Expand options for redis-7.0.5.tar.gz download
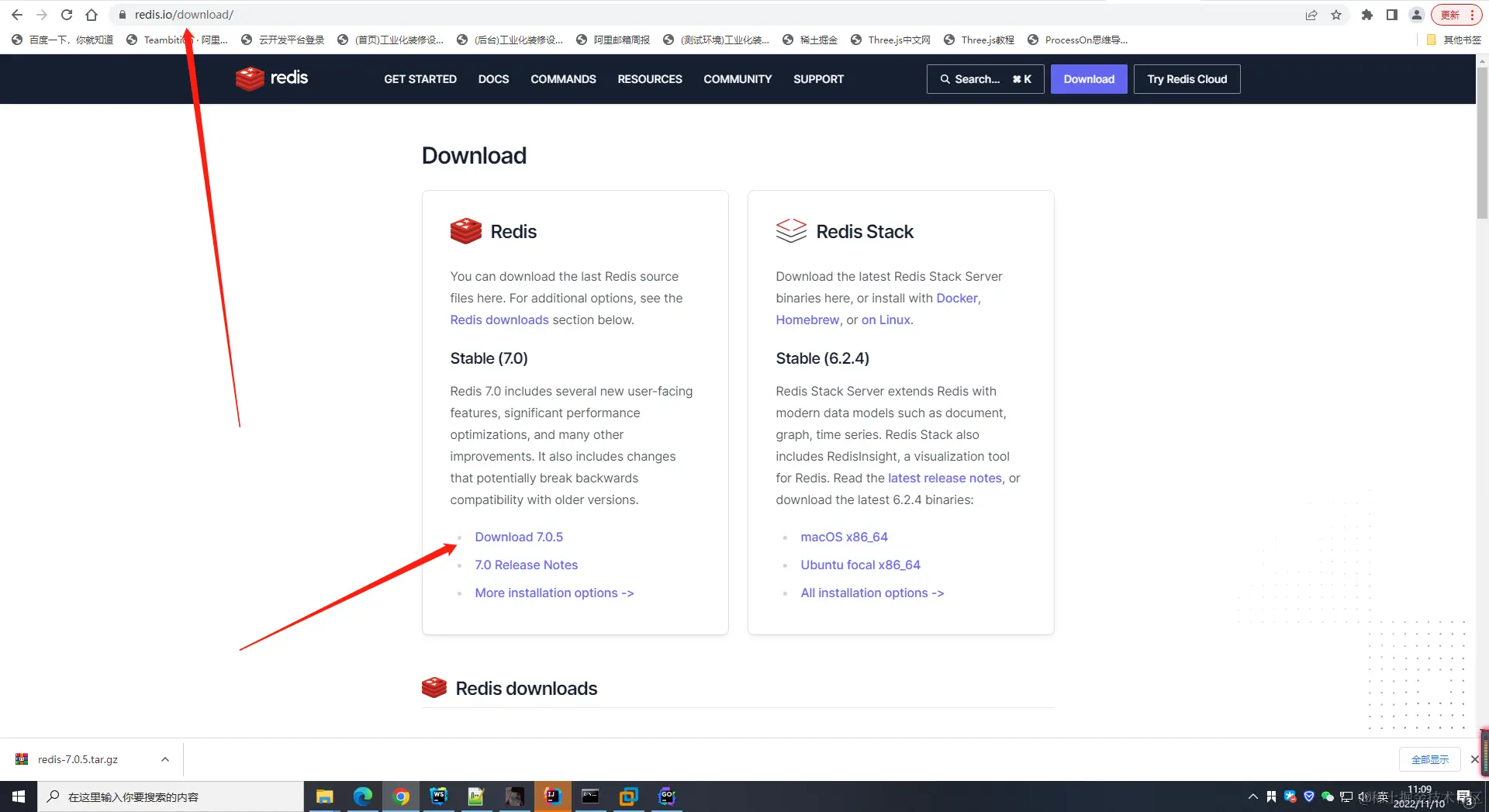Screen dimensions: 1489x812 point(165,759)
